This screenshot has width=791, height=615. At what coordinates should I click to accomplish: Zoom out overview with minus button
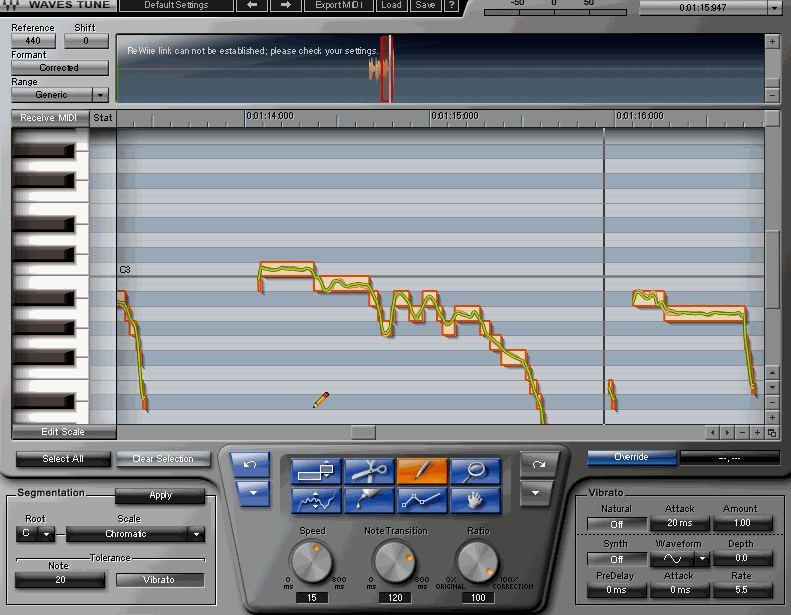[x=772, y=95]
